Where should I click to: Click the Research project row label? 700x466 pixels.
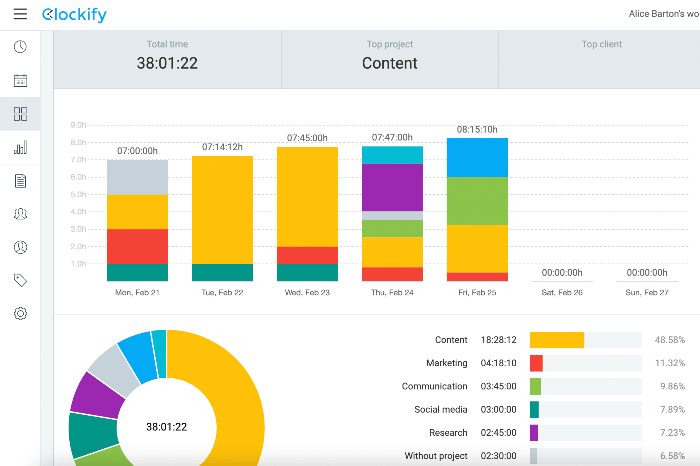[x=448, y=433]
